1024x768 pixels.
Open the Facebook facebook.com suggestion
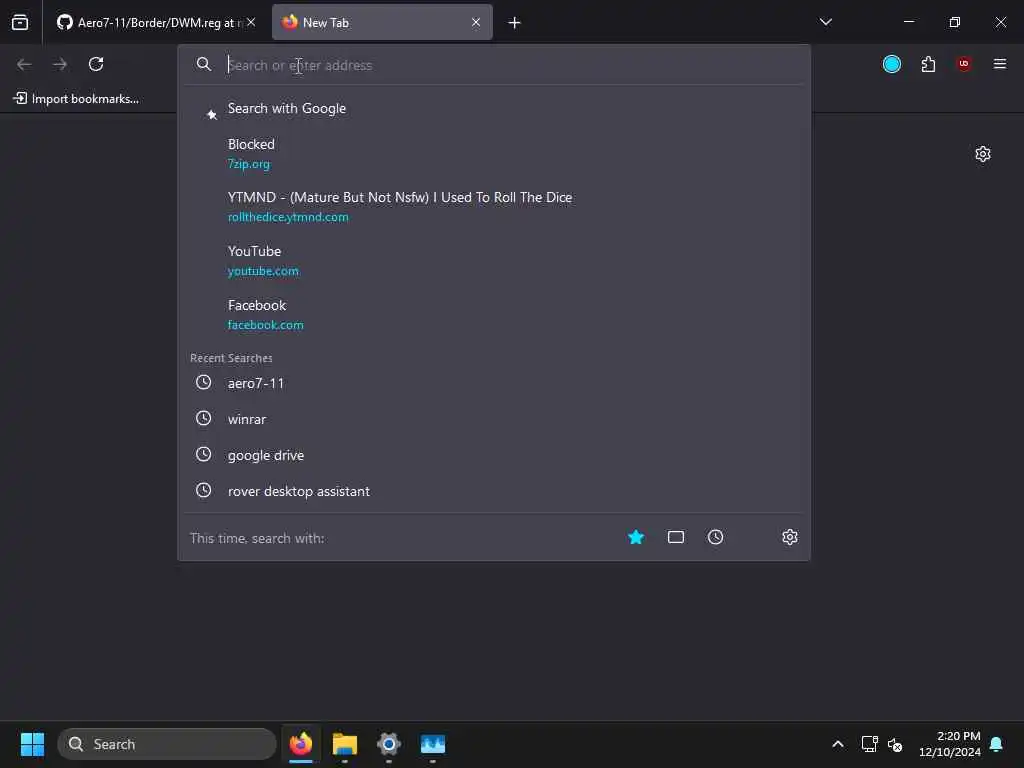(x=494, y=315)
